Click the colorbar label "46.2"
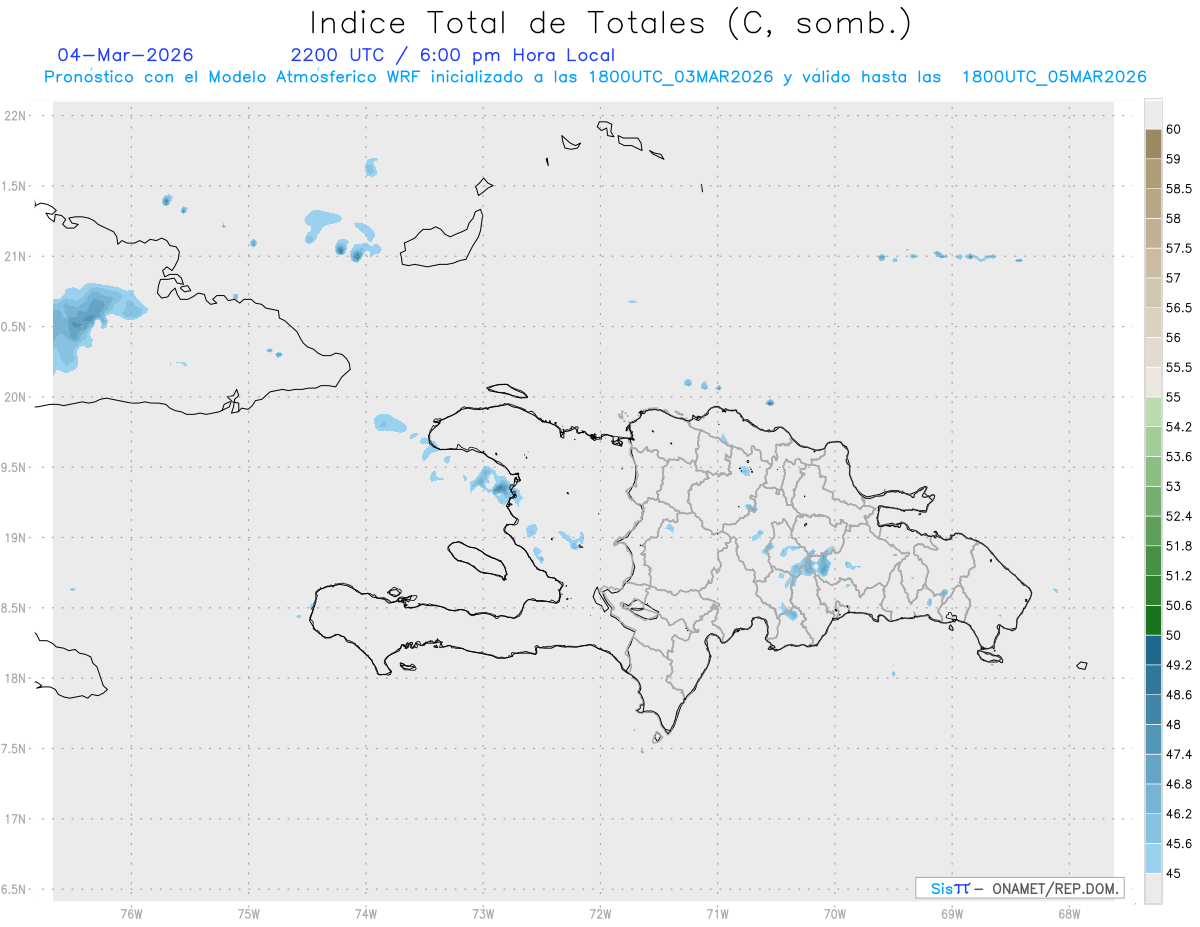The width and height of the screenshot is (1200, 927). [1178, 814]
